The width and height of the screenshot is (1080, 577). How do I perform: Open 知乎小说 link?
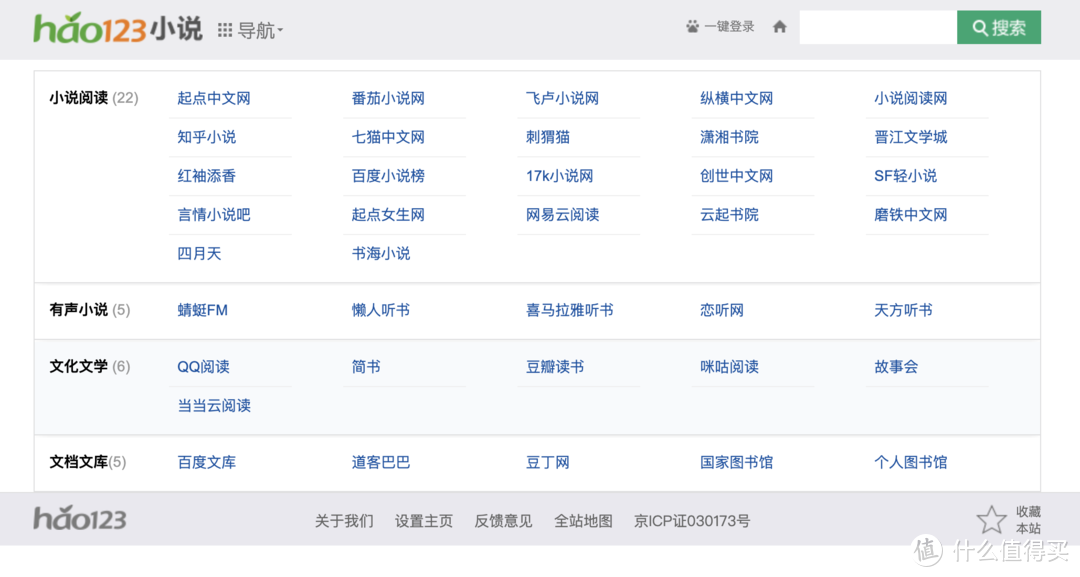(207, 137)
